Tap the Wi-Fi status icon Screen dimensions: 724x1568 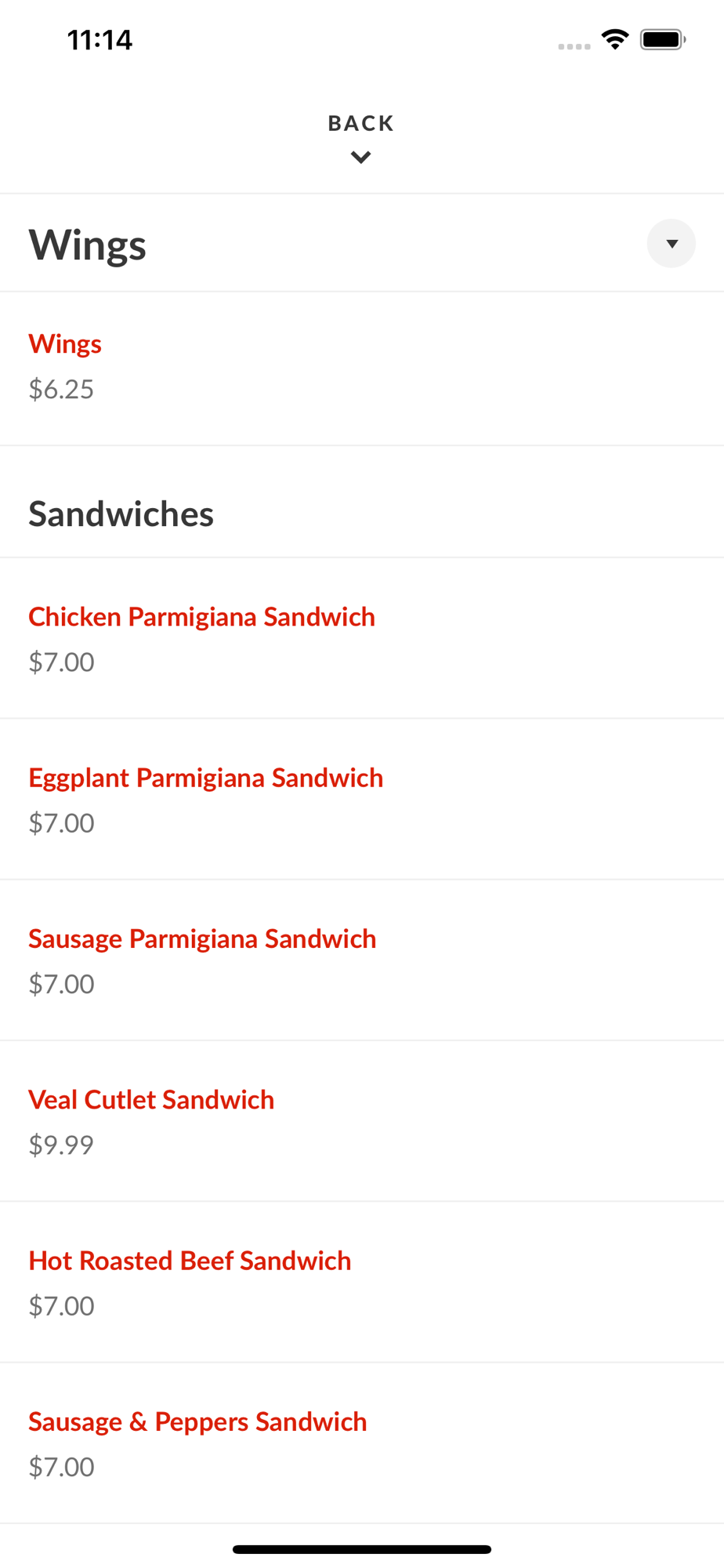615,39
